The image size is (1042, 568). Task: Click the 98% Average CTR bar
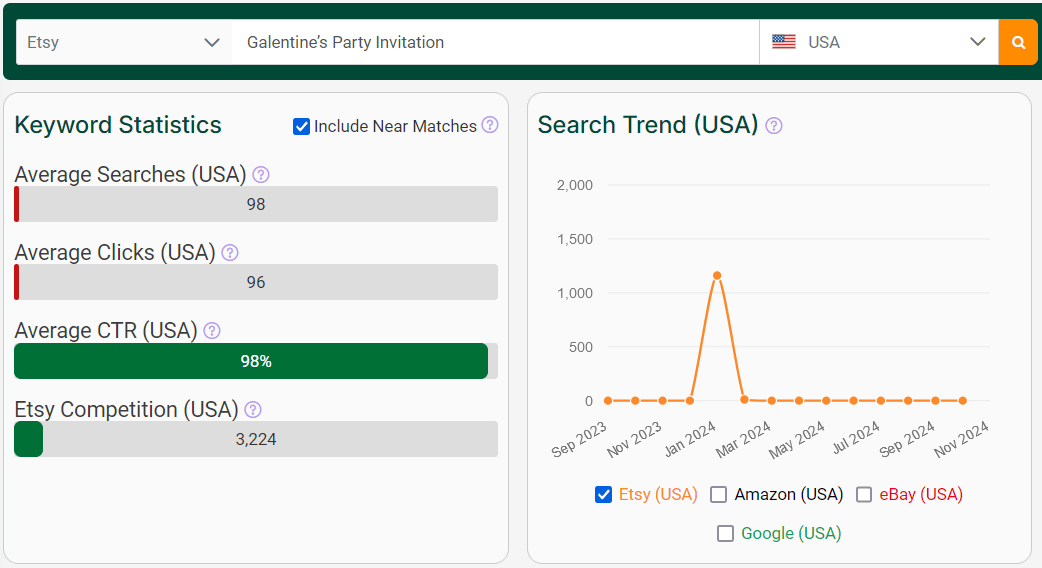point(256,361)
